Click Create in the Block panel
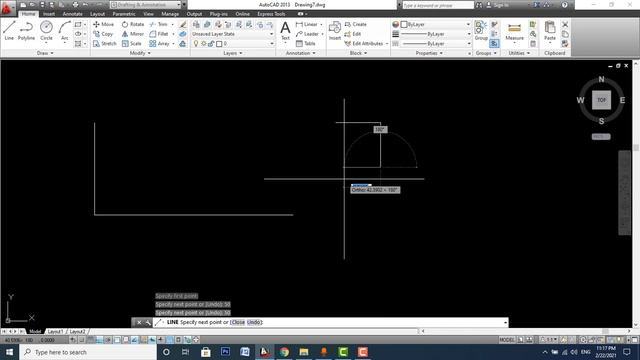The image size is (640, 360). pos(356,24)
